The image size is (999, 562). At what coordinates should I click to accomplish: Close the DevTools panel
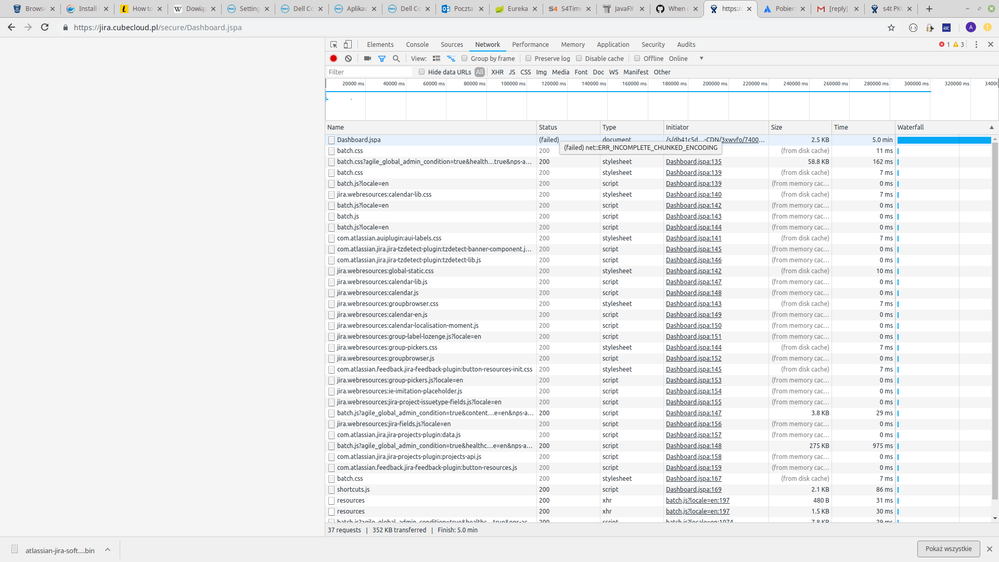(x=990, y=45)
